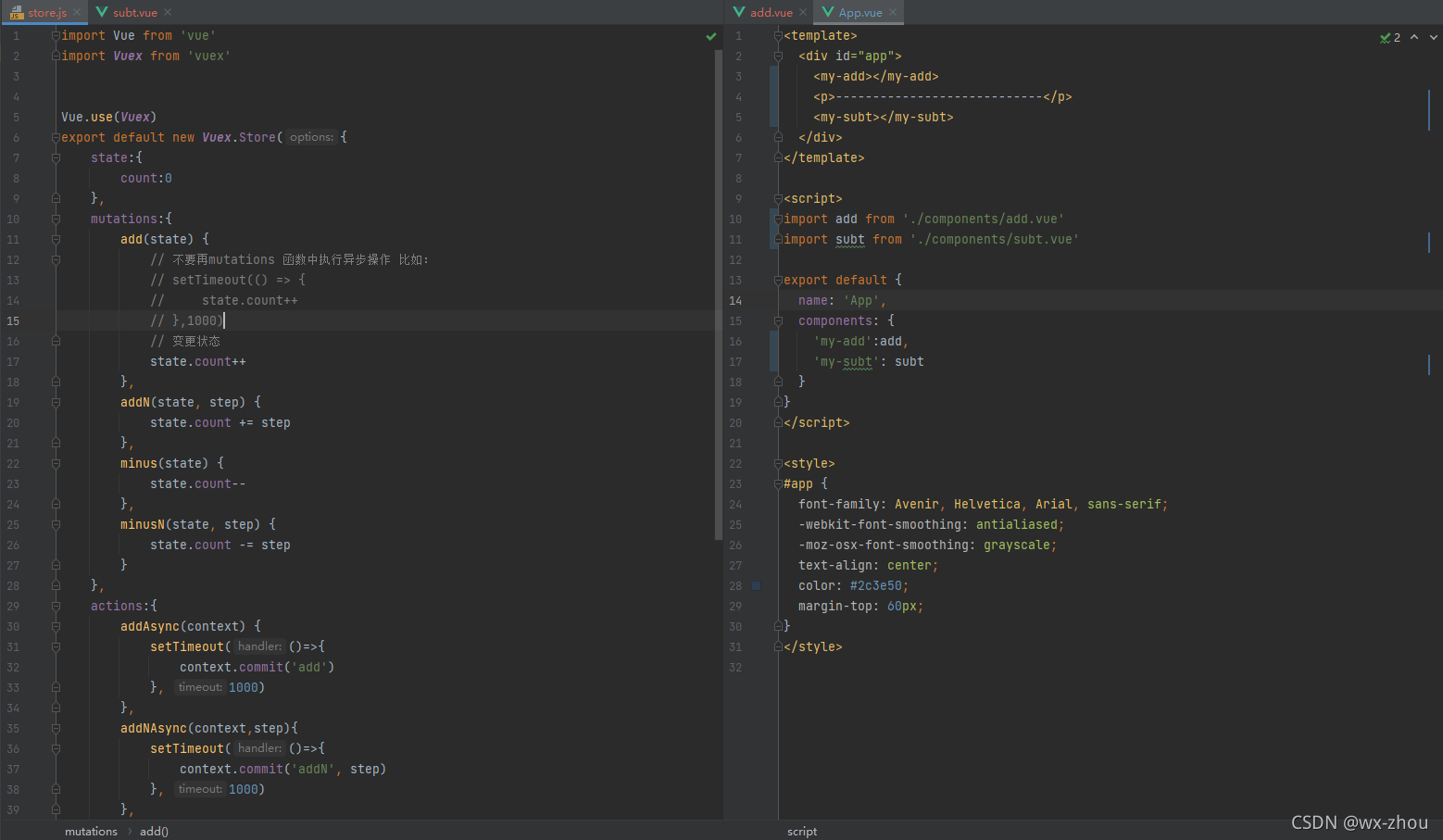
Task: Collapse the <style> block in App.vue
Action: point(778,463)
